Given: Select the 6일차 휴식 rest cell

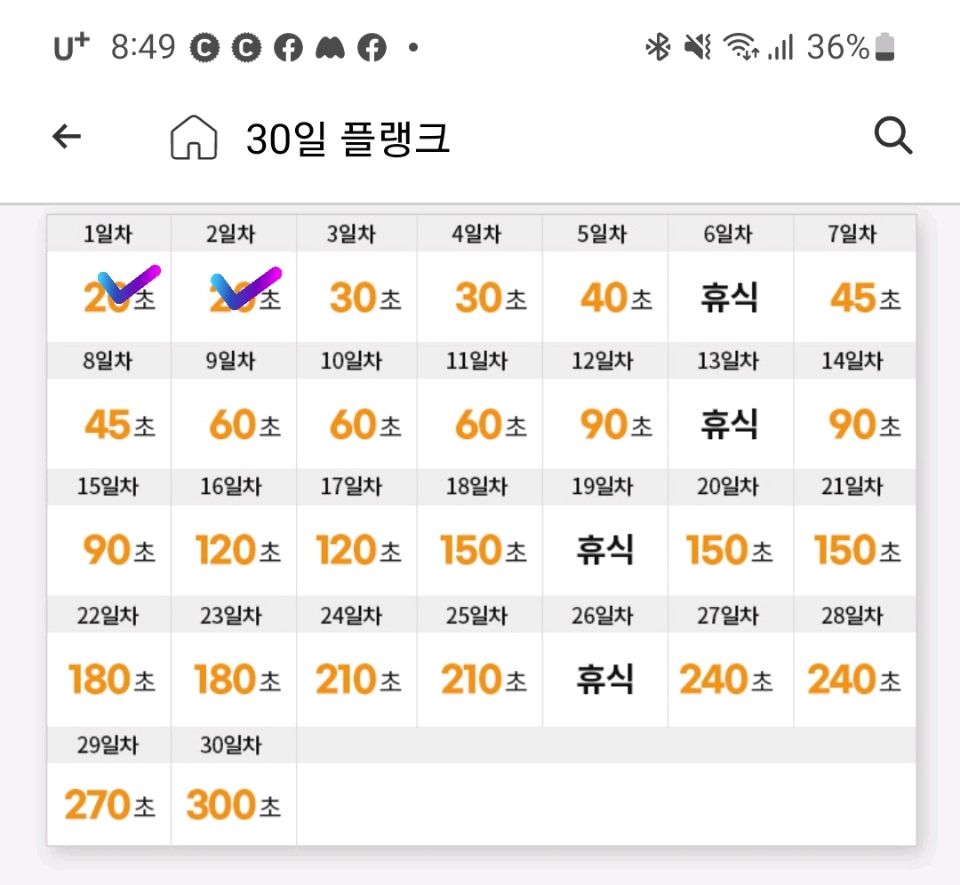Looking at the screenshot, I should pos(730,297).
